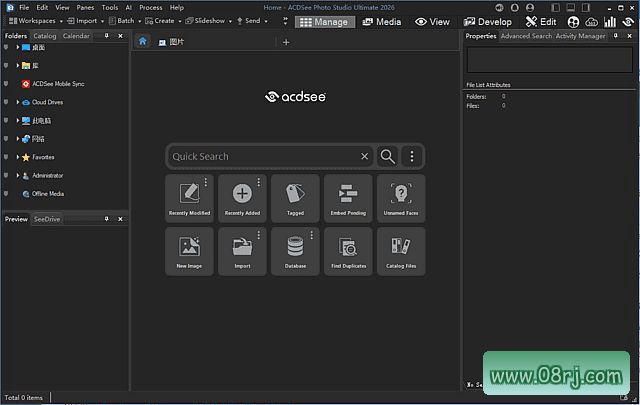Open the Import toolbar dropdown arrow

coord(102,21)
